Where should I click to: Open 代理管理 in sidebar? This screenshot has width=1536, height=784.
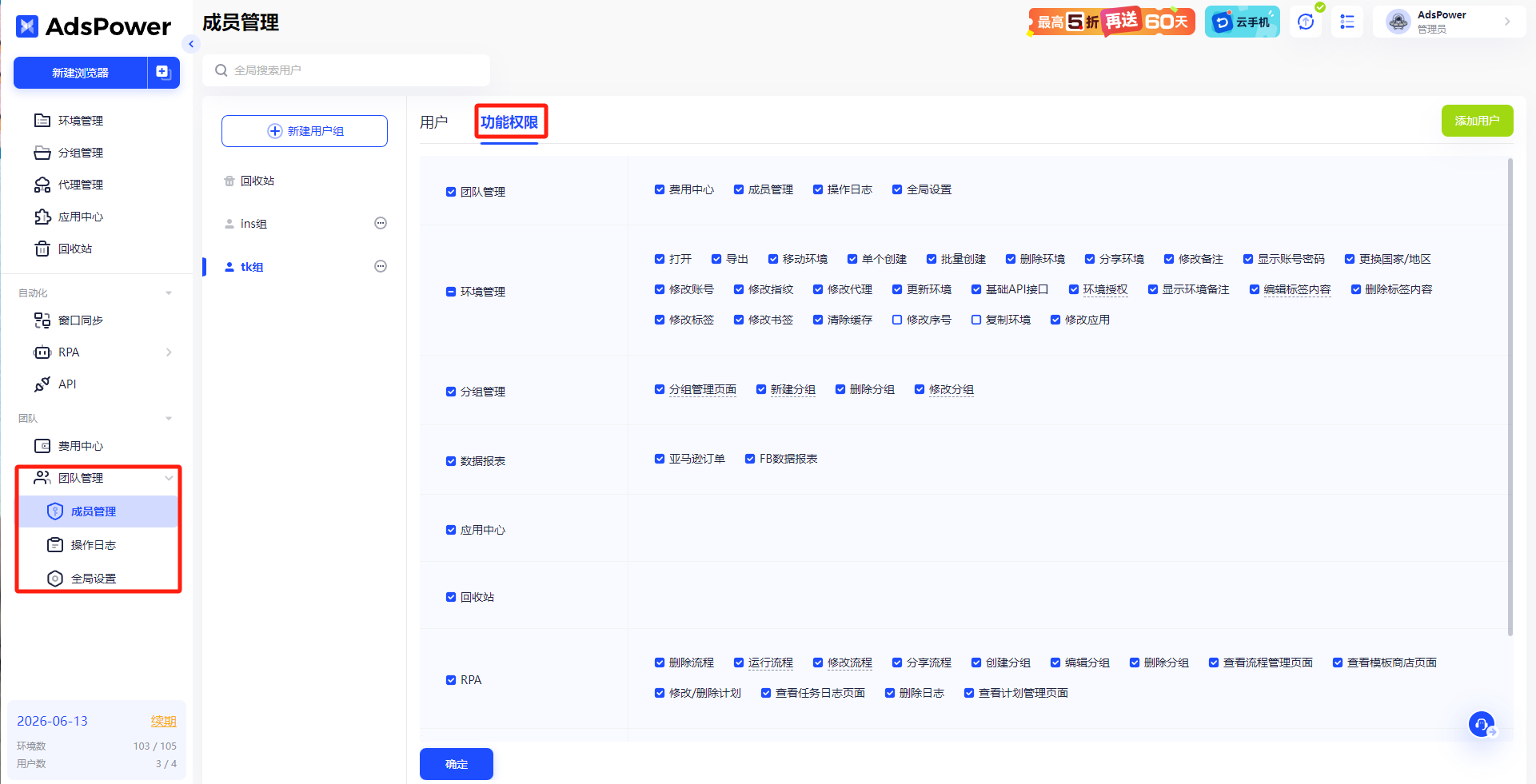point(80,185)
